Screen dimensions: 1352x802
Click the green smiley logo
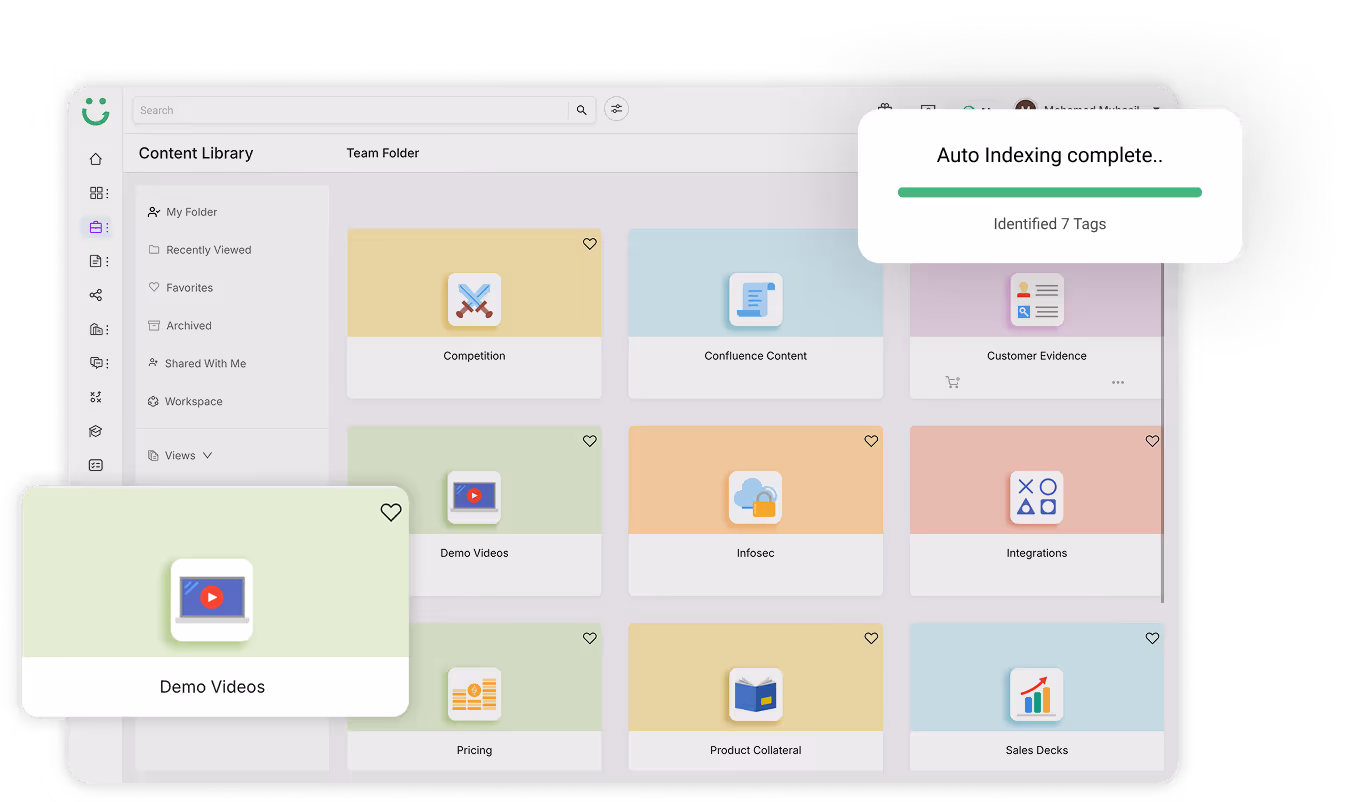96,111
